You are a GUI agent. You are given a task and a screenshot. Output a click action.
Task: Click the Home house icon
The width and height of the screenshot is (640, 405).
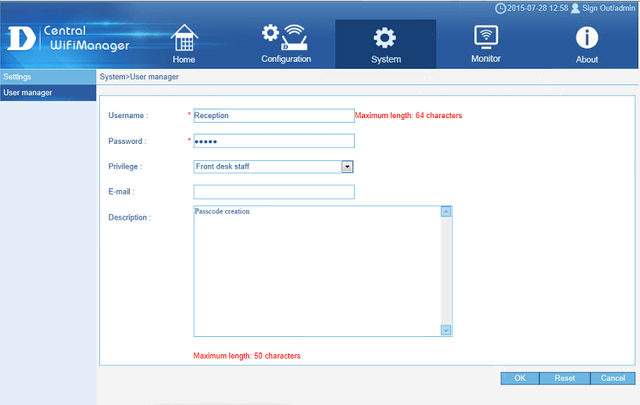[184, 37]
